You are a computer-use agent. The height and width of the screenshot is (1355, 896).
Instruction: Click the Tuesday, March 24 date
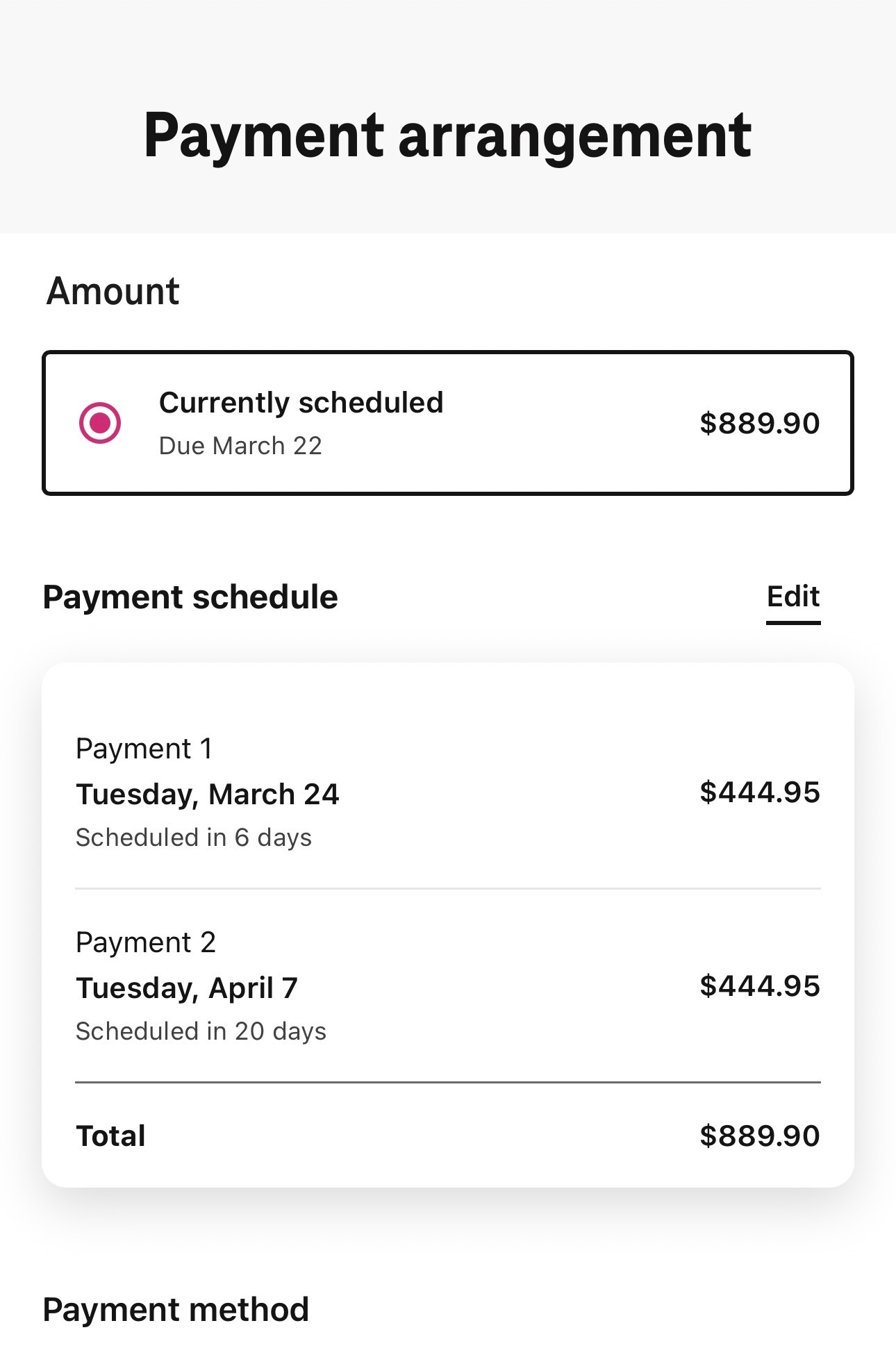[207, 794]
